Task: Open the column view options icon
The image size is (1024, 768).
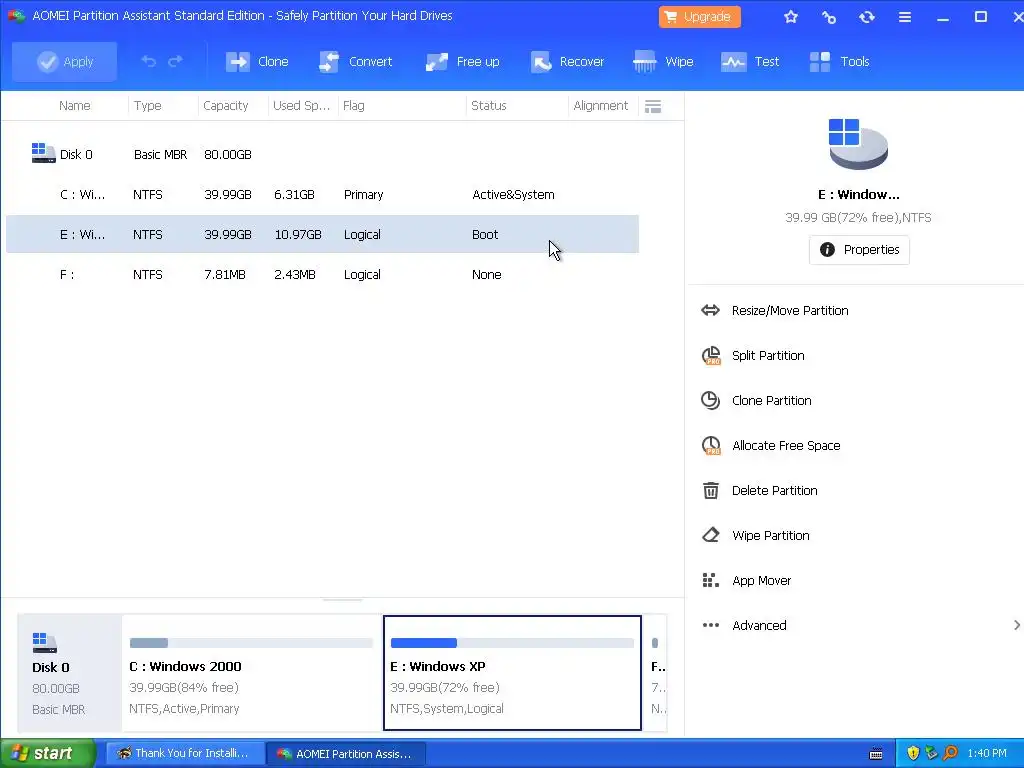Action: [653, 106]
